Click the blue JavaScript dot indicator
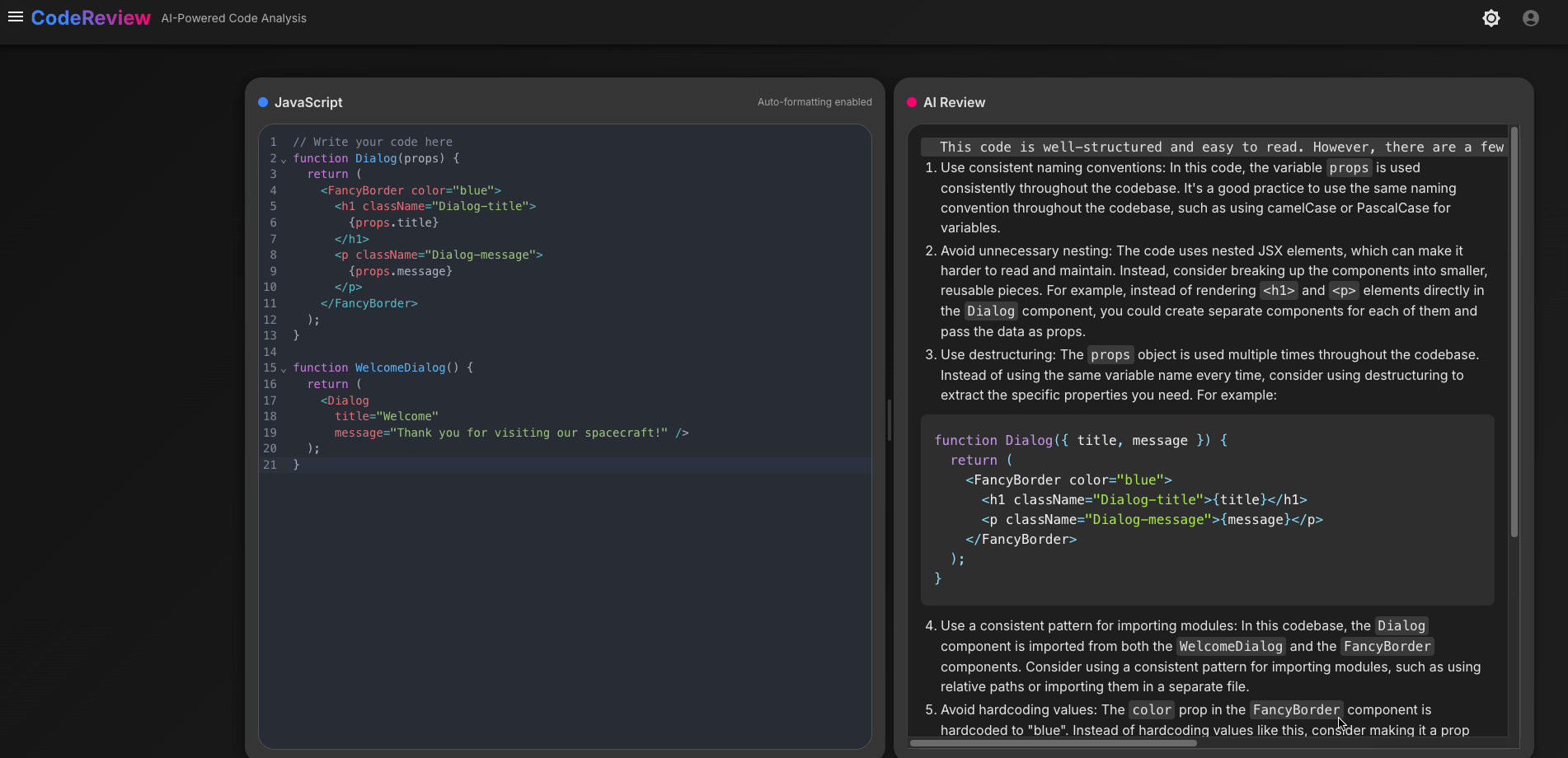1568x758 pixels. click(x=263, y=102)
